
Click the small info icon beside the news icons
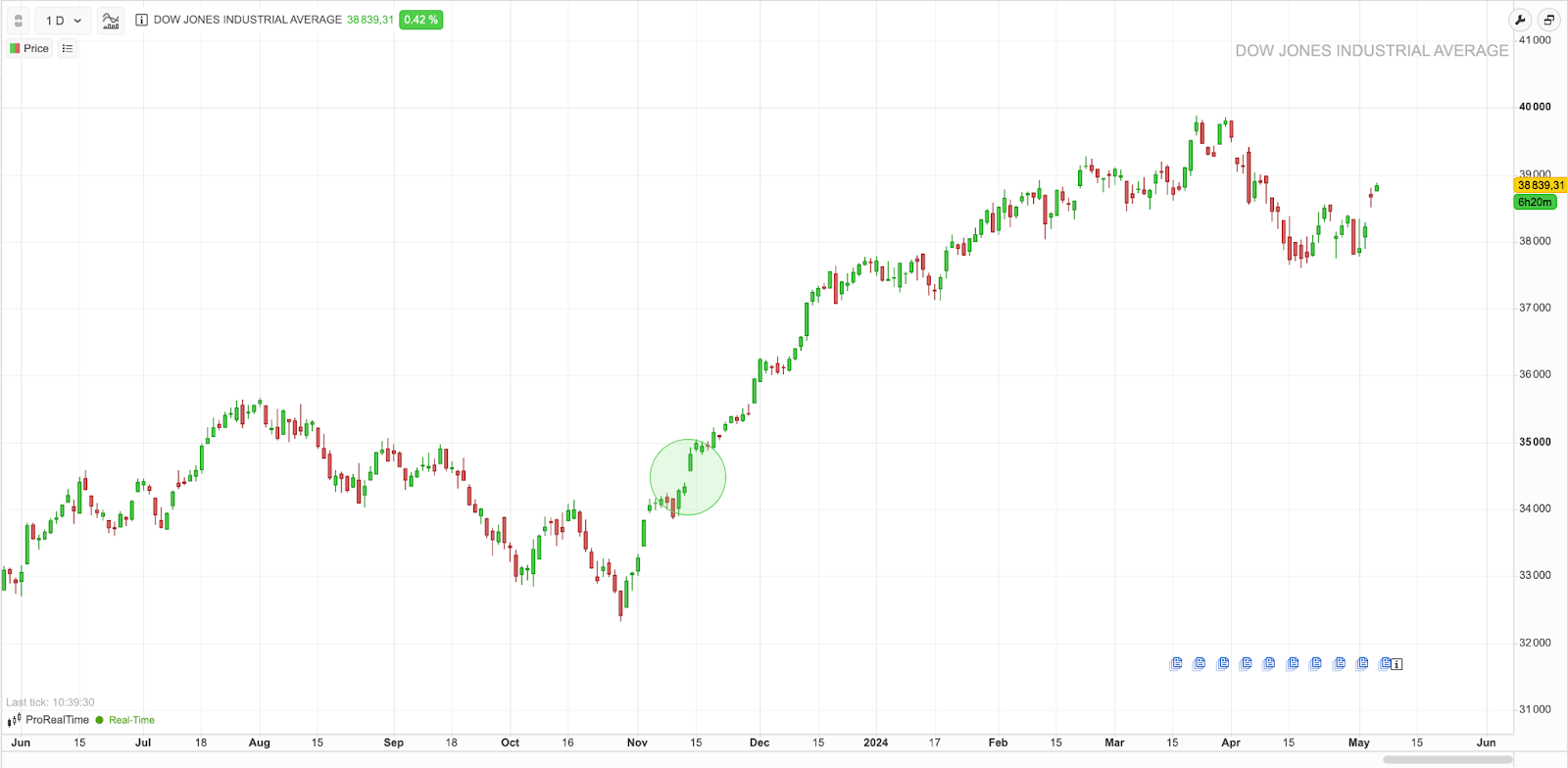[1396, 664]
